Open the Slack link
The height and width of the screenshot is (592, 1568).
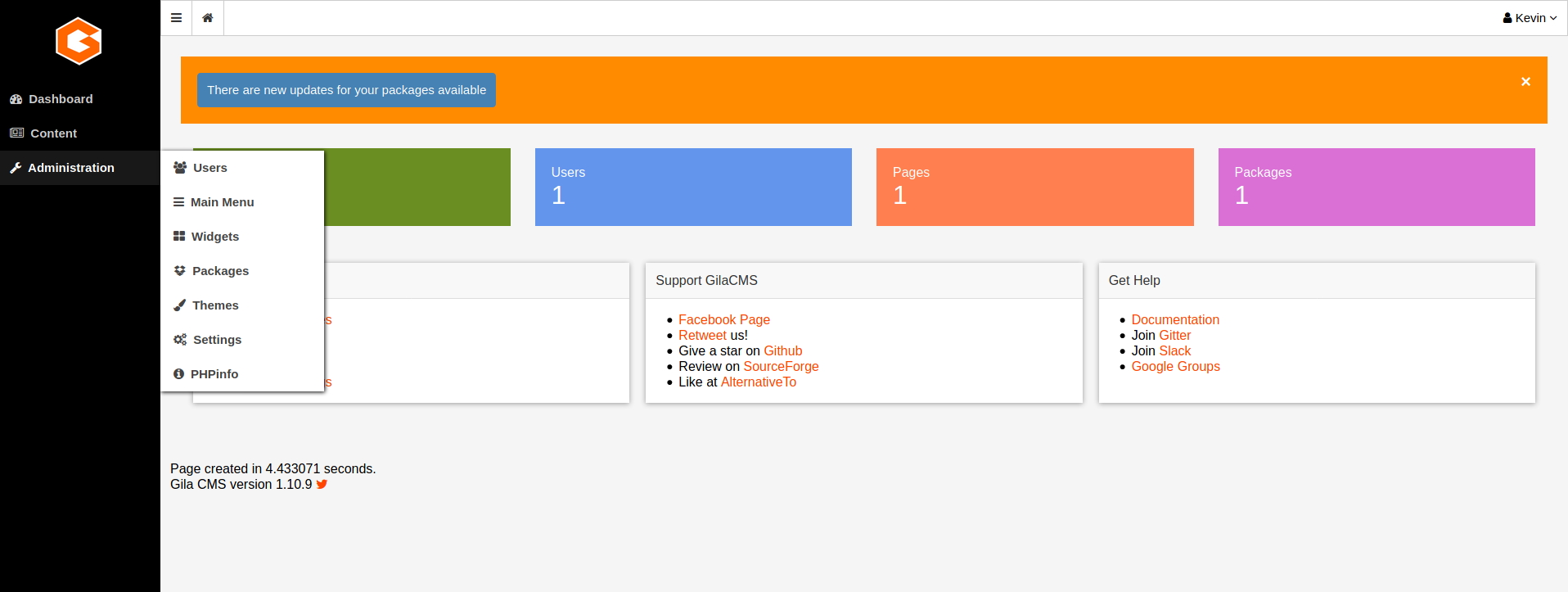[x=1175, y=351]
